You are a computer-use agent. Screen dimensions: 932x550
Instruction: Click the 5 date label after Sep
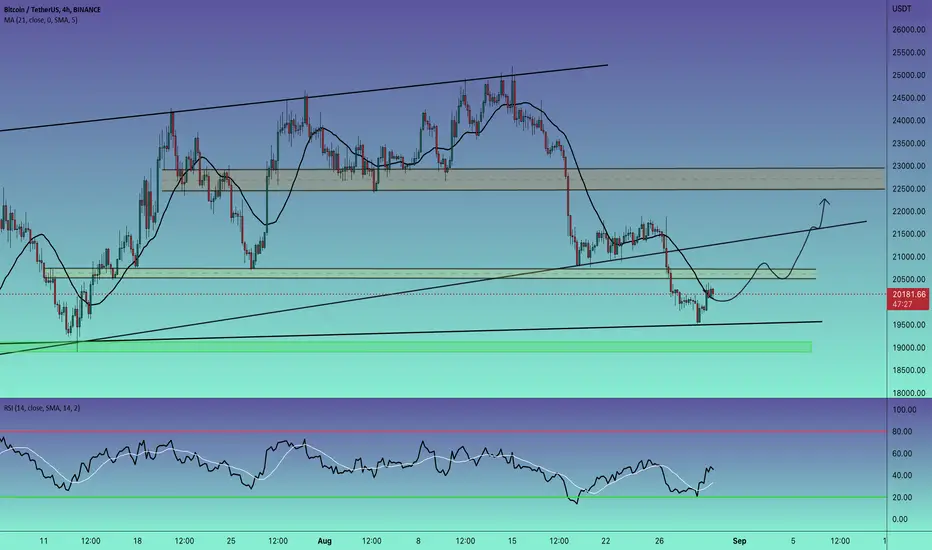pyautogui.click(x=793, y=541)
